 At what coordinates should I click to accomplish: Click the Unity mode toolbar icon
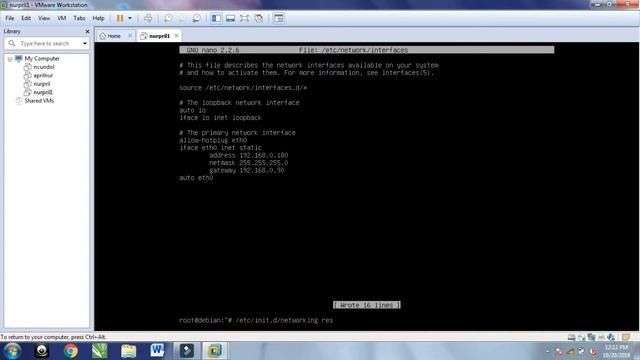[258, 18]
